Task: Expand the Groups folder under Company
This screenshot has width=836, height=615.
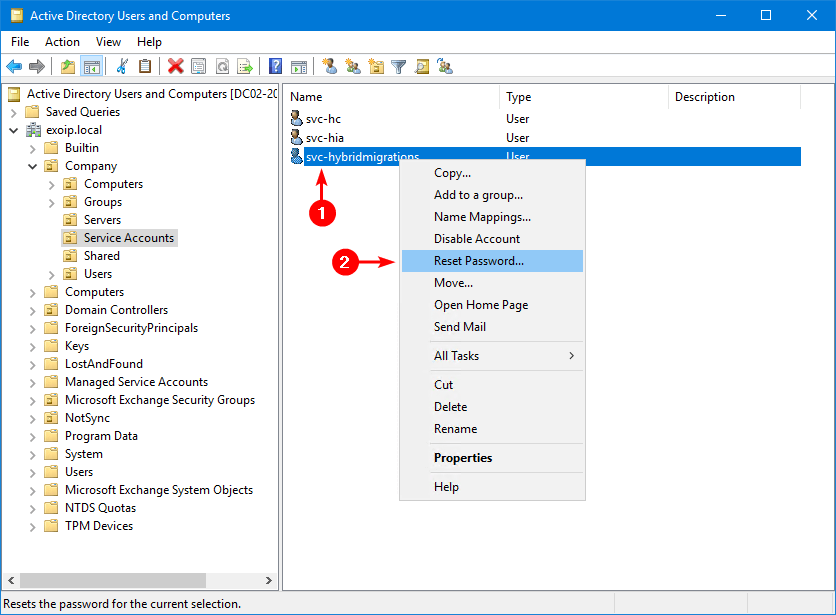Action: tap(52, 202)
